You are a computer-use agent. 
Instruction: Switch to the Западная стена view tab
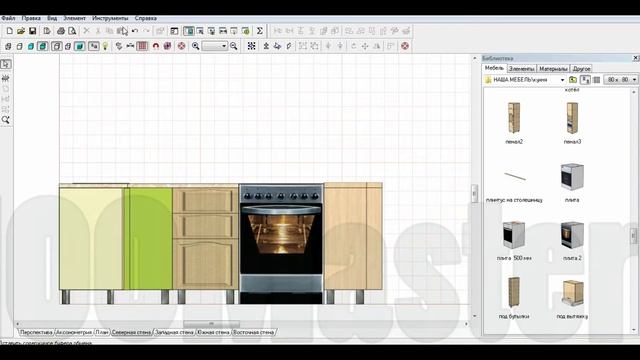174,332
